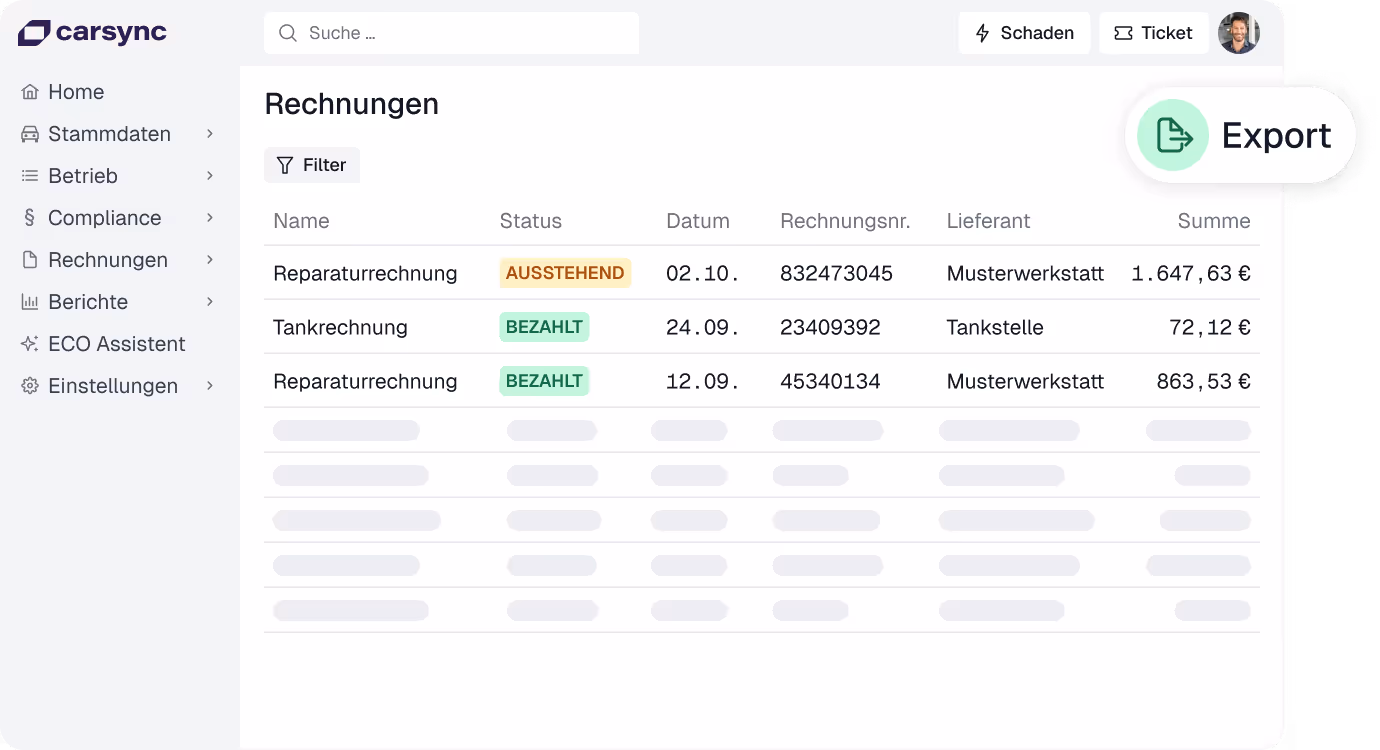Sort by Status column header

[x=531, y=221]
